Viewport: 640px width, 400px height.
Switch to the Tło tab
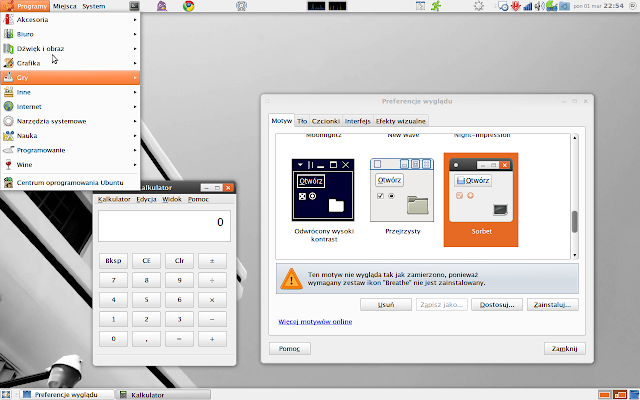click(x=302, y=121)
